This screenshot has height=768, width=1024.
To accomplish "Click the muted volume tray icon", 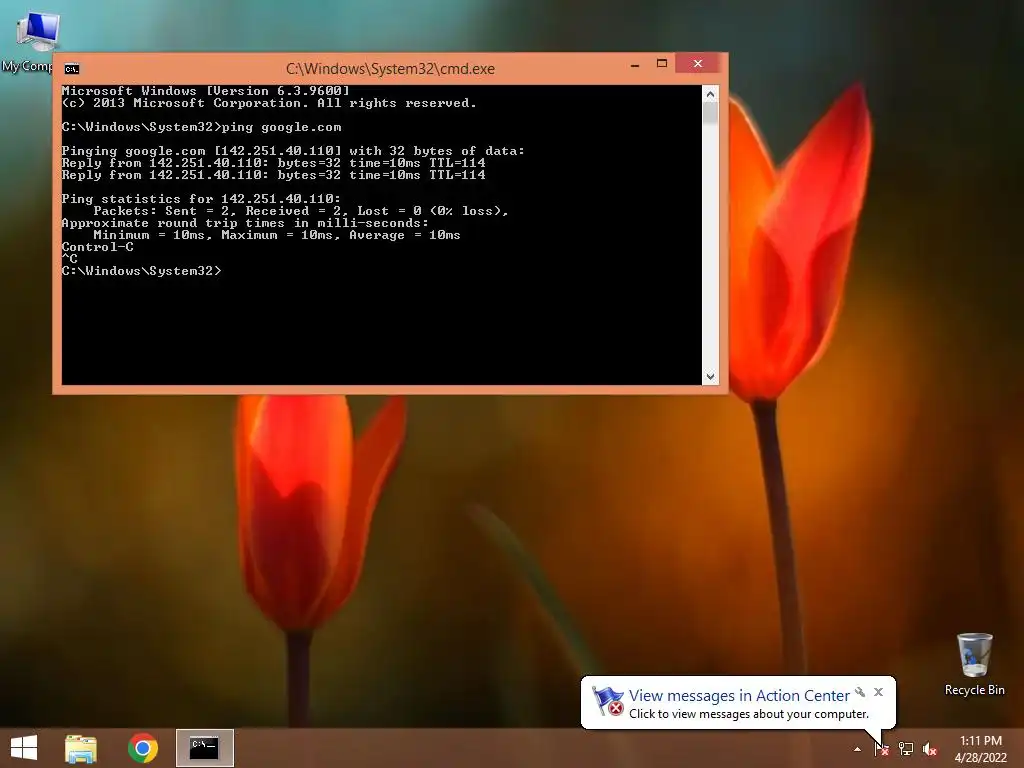I will (929, 748).
